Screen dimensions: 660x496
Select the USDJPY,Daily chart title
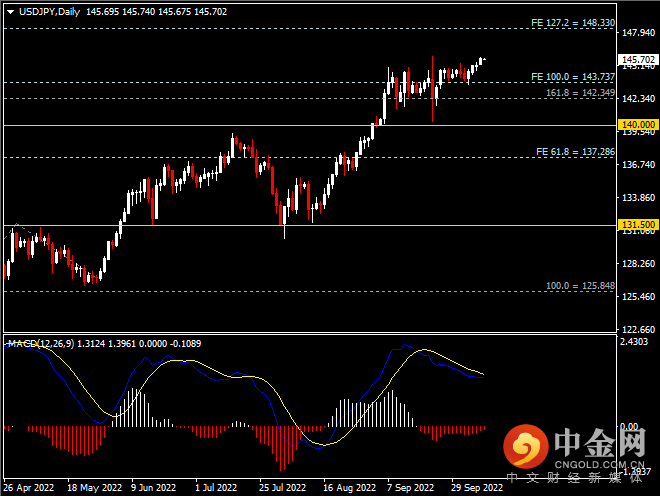(x=49, y=12)
